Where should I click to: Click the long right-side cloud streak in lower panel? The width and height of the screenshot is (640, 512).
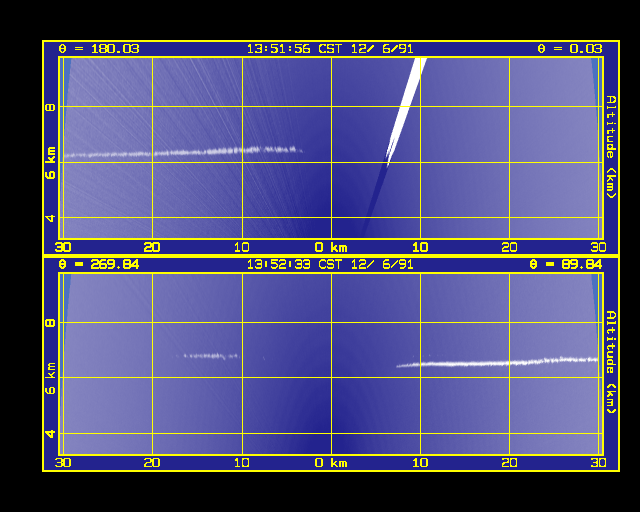(497, 362)
